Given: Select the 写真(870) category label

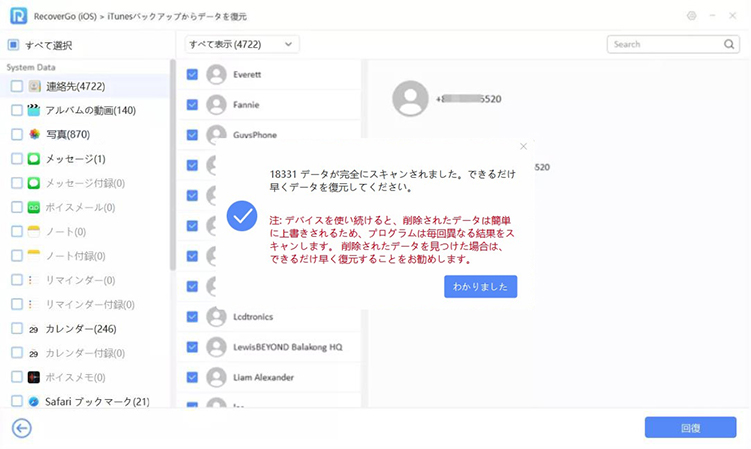Looking at the screenshot, I should tap(68, 134).
